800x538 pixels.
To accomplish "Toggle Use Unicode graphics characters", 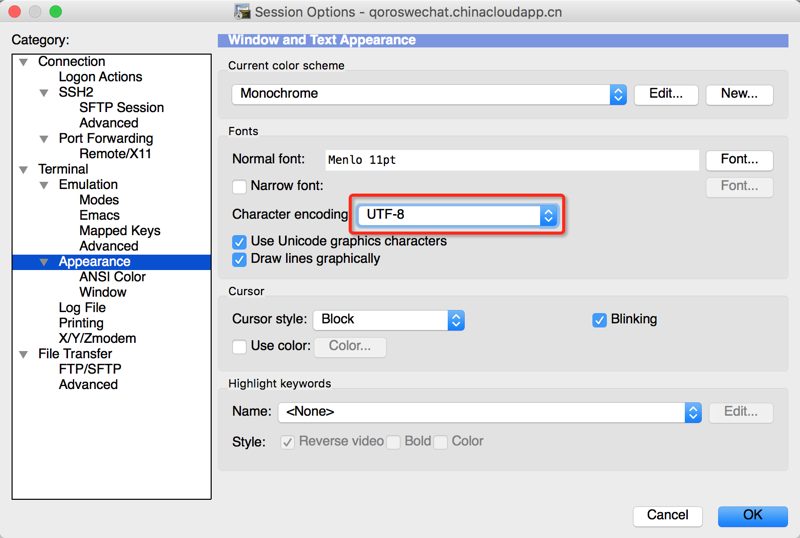I will (239, 241).
